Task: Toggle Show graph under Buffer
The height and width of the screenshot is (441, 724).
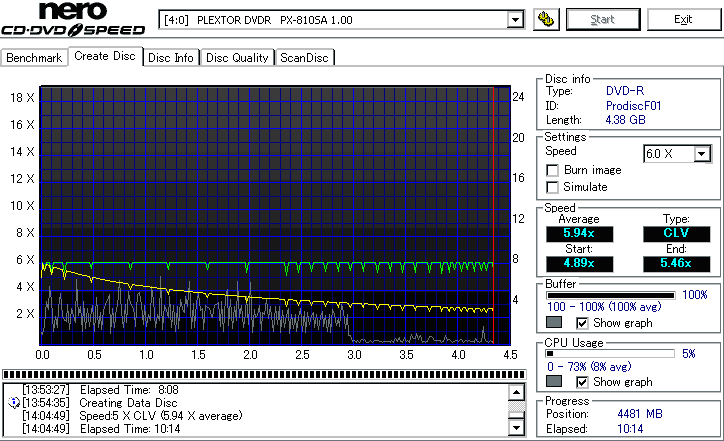Action: [583, 323]
